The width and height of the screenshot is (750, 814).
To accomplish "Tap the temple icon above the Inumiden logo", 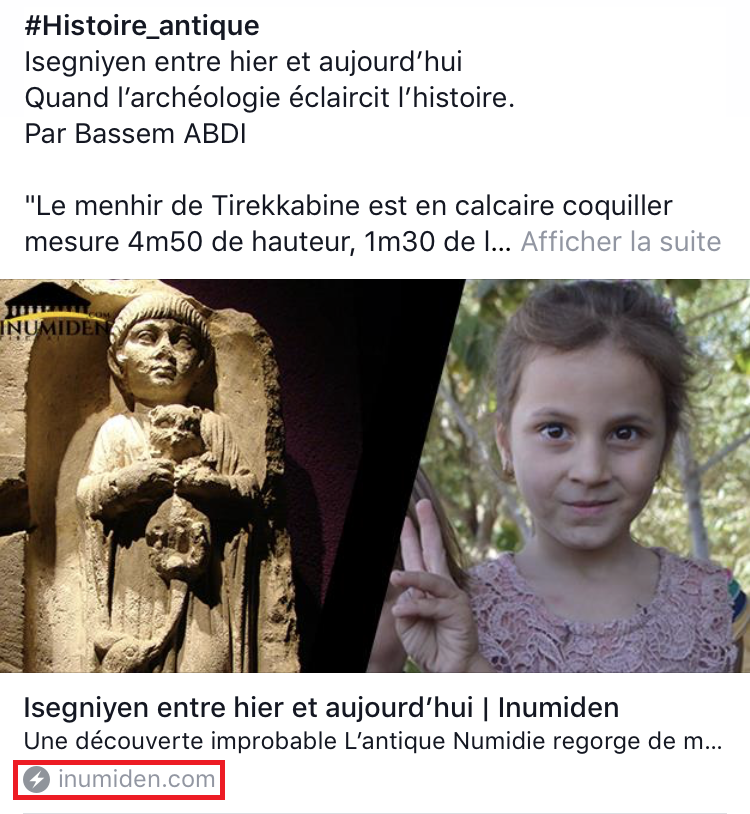I will click(x=48, y=301).
